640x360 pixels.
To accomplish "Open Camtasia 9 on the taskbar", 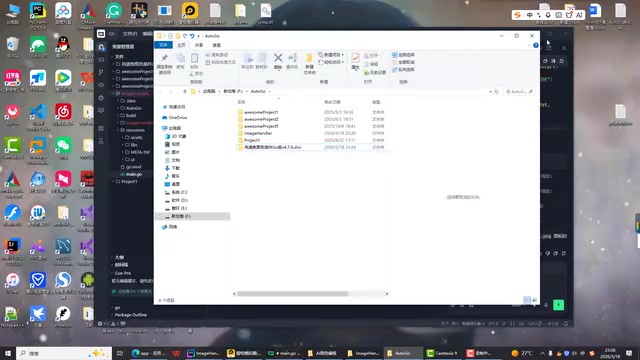I will coord(442,353).
